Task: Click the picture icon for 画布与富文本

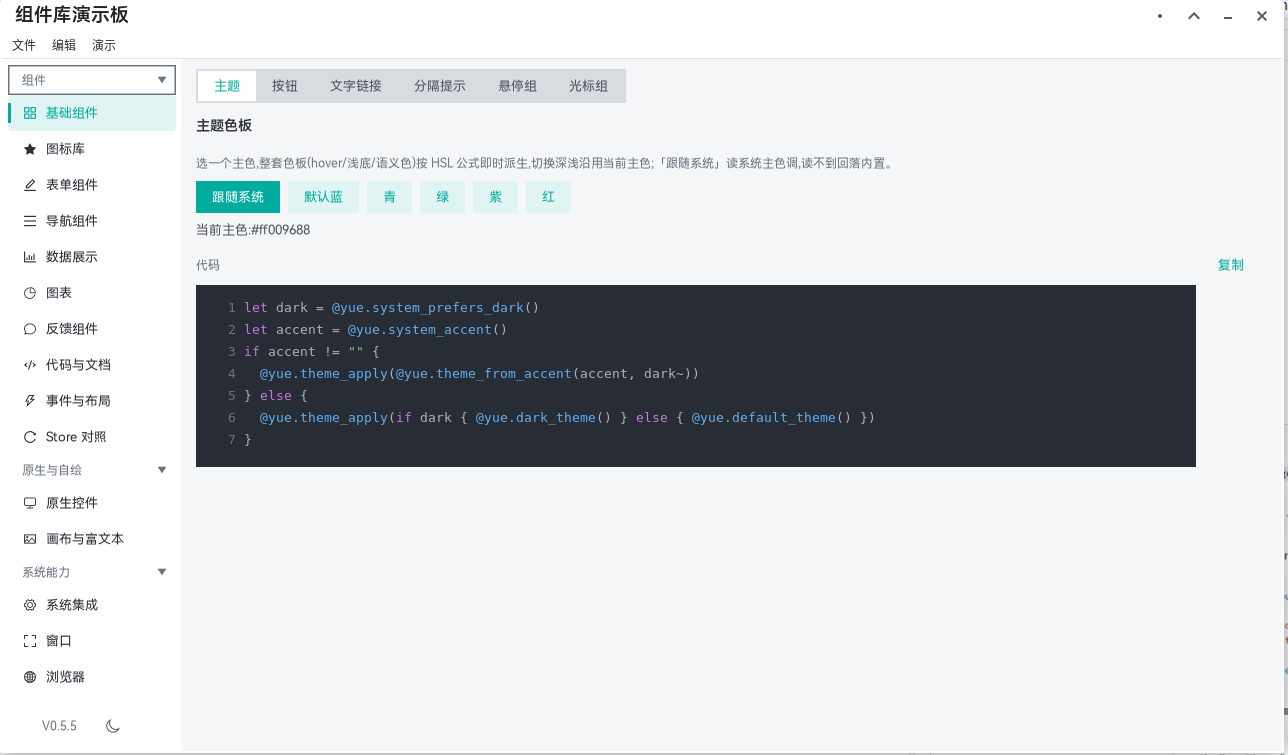Action: 30,539
